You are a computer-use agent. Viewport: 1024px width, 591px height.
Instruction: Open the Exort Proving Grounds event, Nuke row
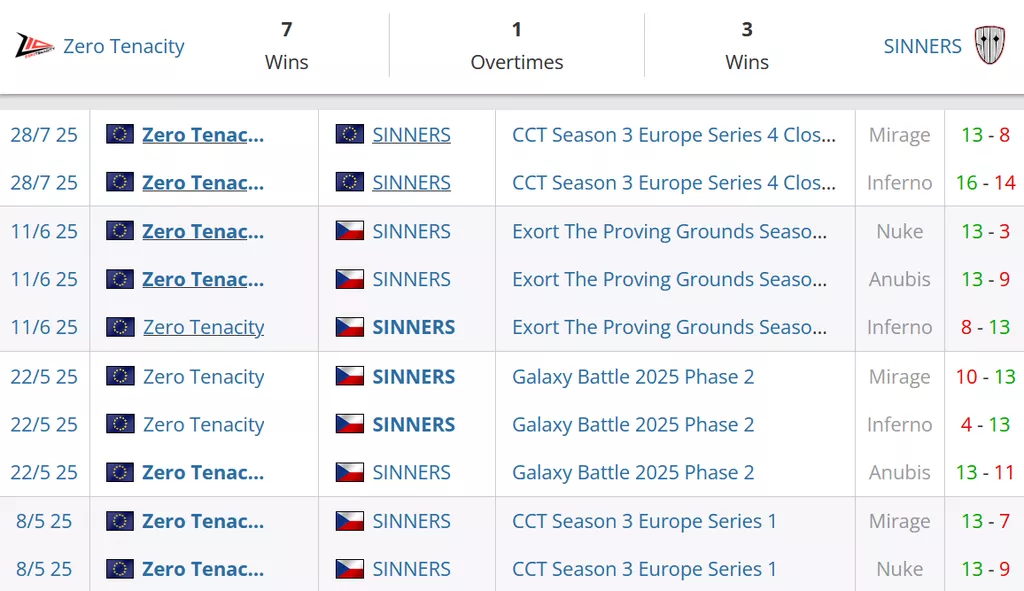(669, 231)
